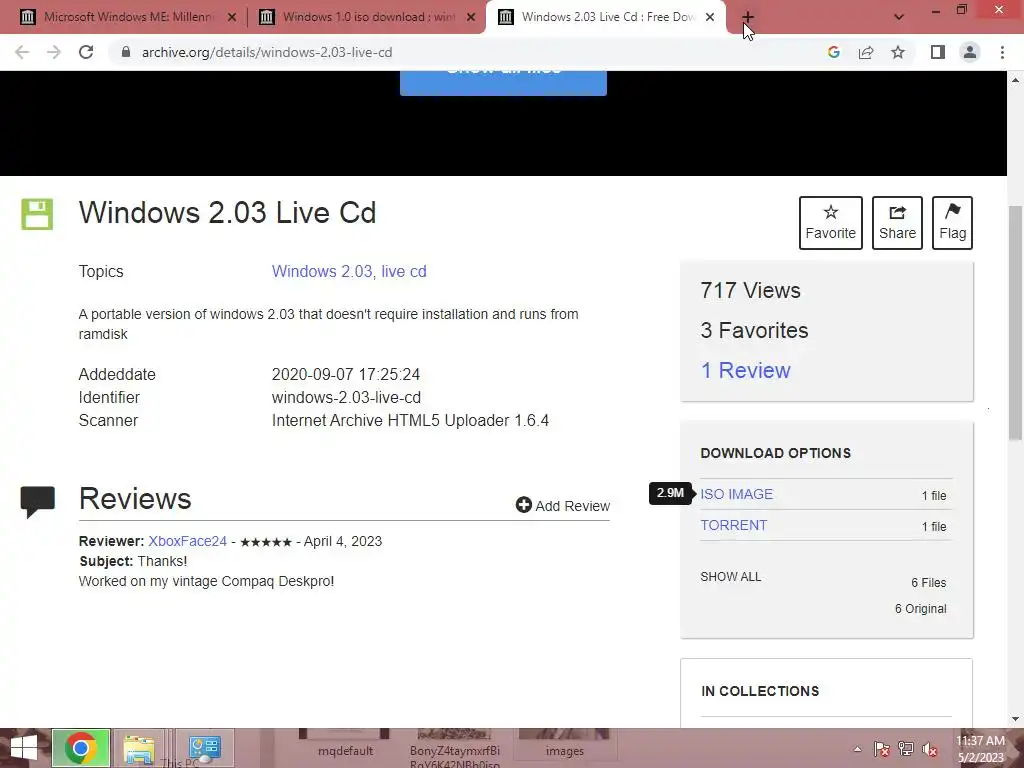The width and height of the screenshot is (1024, 768).
Task: Click the scrollbar up arrow
Action: 1015,80
